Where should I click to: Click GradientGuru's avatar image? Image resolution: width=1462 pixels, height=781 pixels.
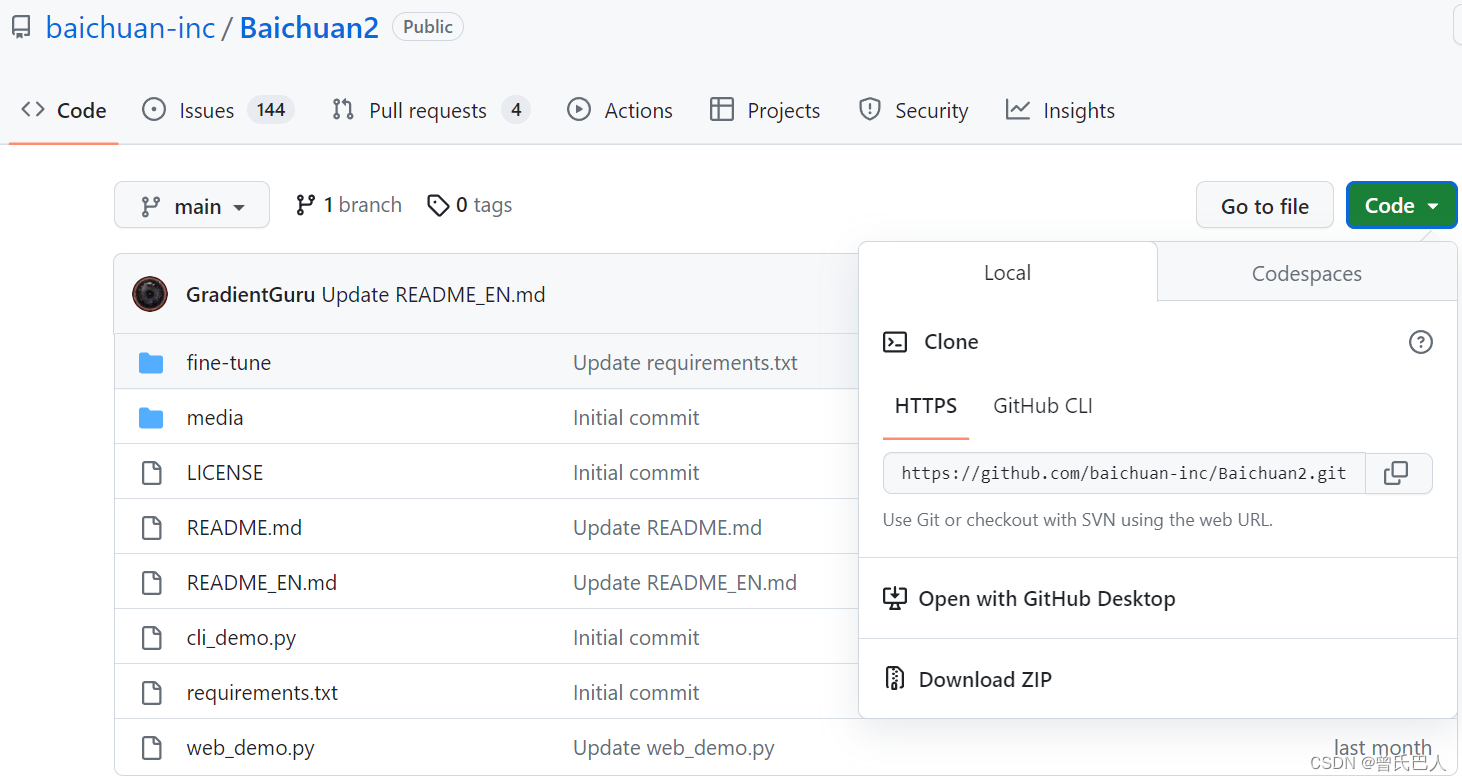[x=150, y=294]
